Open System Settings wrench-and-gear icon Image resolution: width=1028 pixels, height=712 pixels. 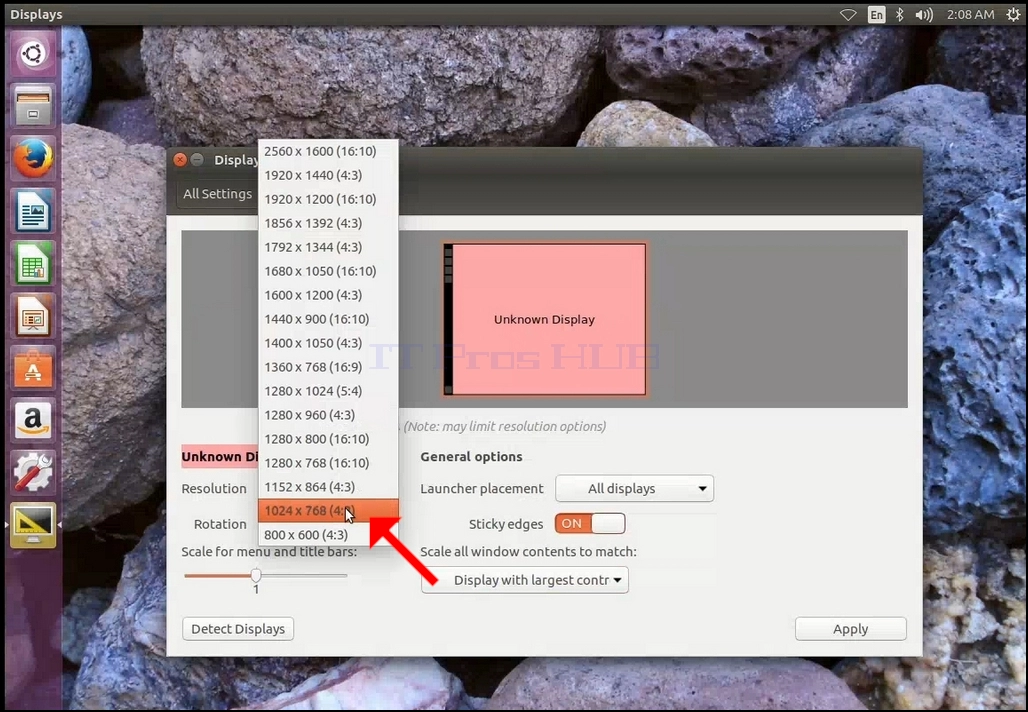pyautogui.click(x=33, y=473)
